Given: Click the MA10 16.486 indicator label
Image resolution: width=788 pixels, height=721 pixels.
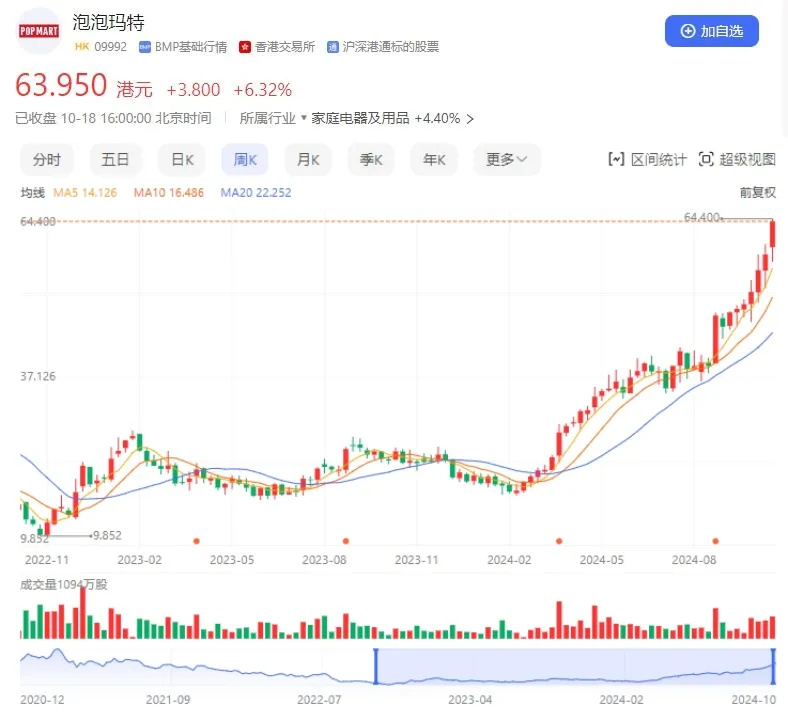Looking at the screenshot, I should point(168,192).
